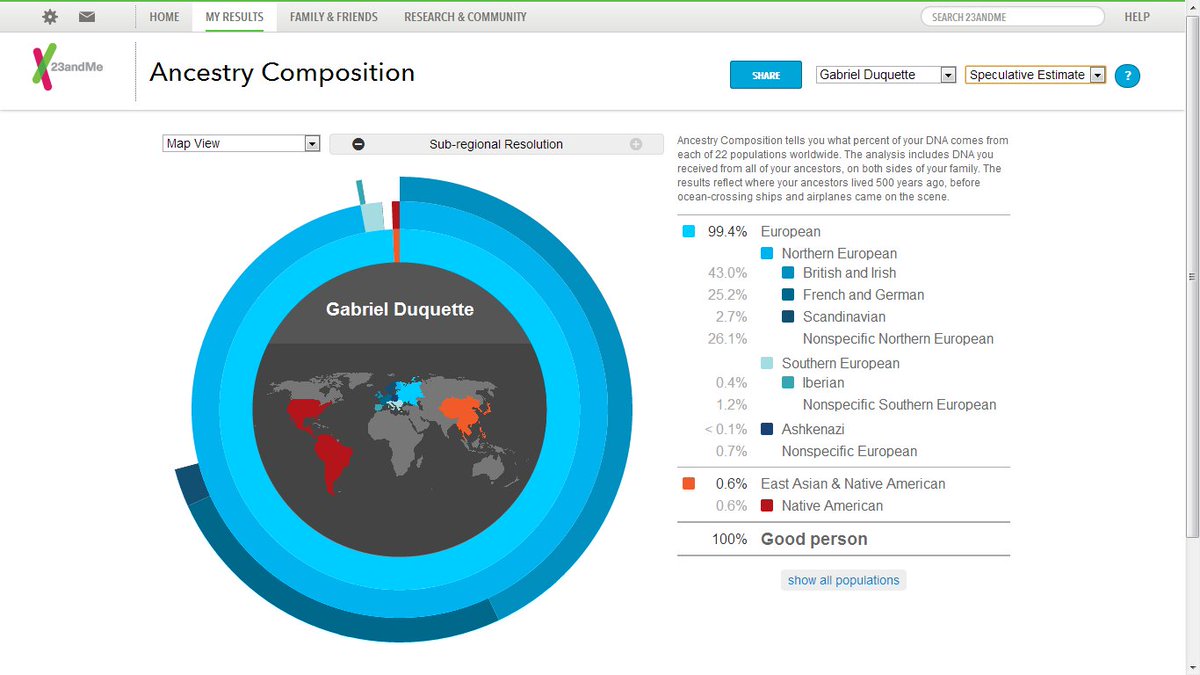The width and height of the screenshot is (1200, 675).
Task: Click the page vertical scrollbar
Action: 1192,277
